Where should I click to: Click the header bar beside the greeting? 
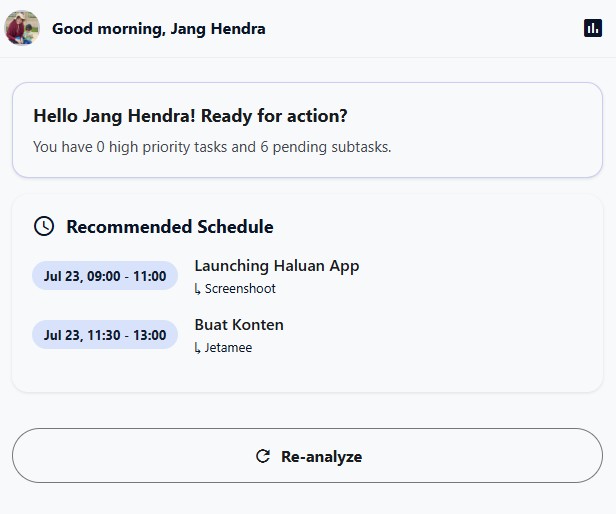coord(424,28)
